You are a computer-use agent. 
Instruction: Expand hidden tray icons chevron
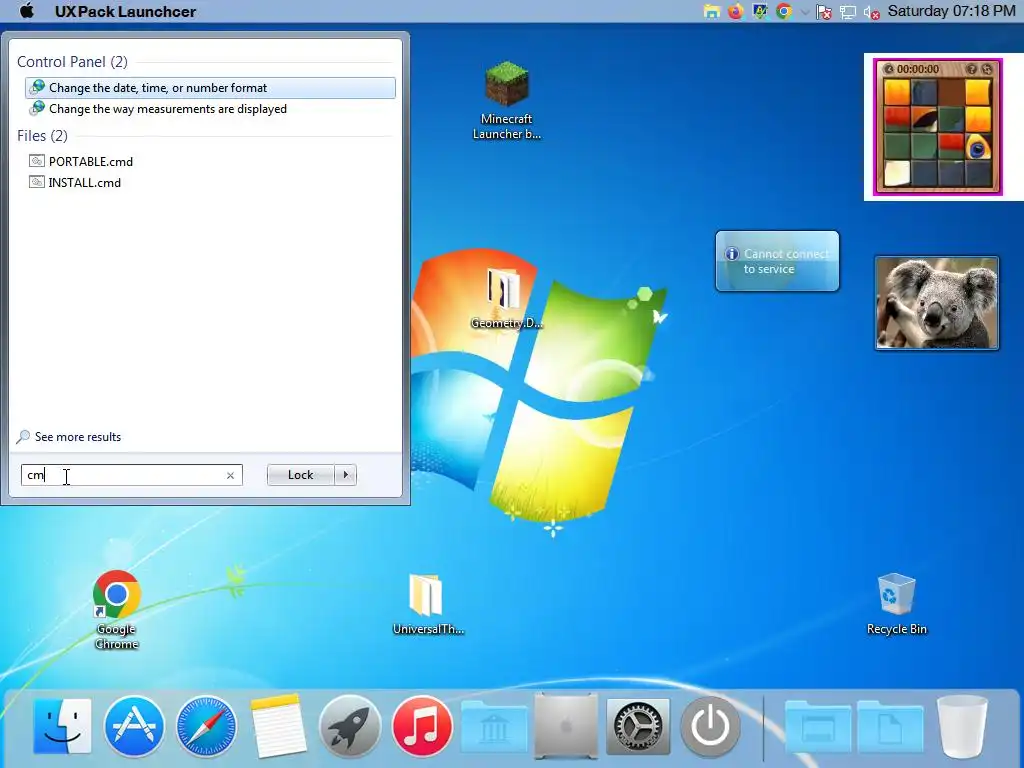coord(805,12)
